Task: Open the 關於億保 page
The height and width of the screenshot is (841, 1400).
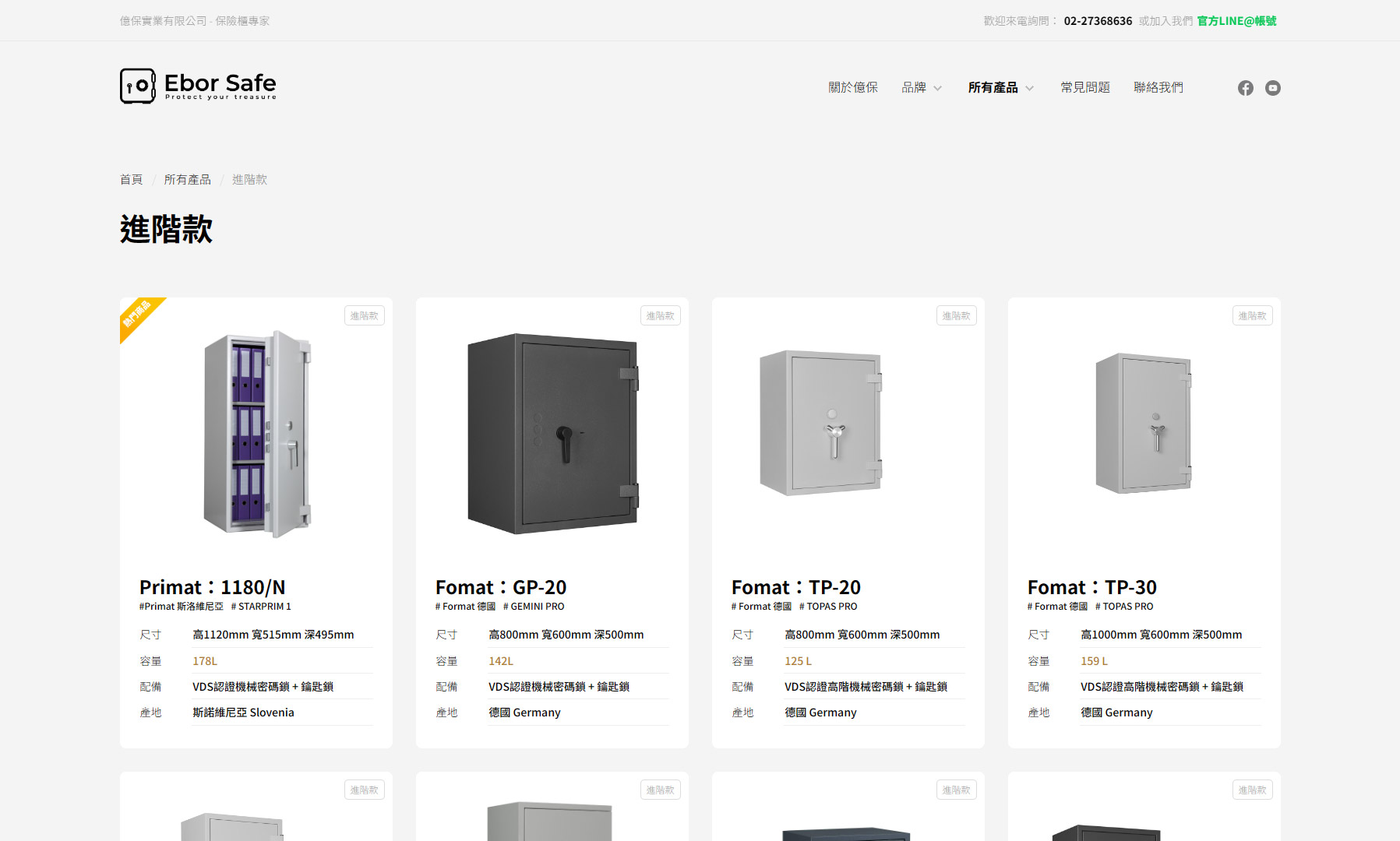Action: coord(852,88)
